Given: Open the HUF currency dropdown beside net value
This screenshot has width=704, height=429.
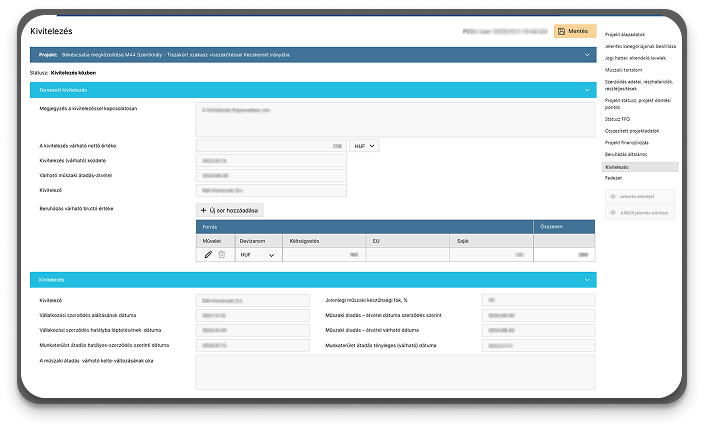Looking at the screenshot, I should tap(365, 145).
